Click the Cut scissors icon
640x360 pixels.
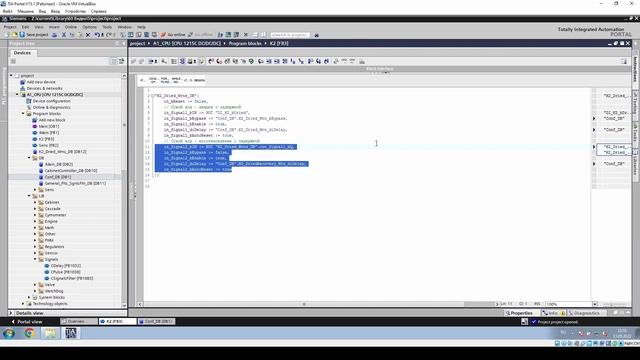[64, 35]
